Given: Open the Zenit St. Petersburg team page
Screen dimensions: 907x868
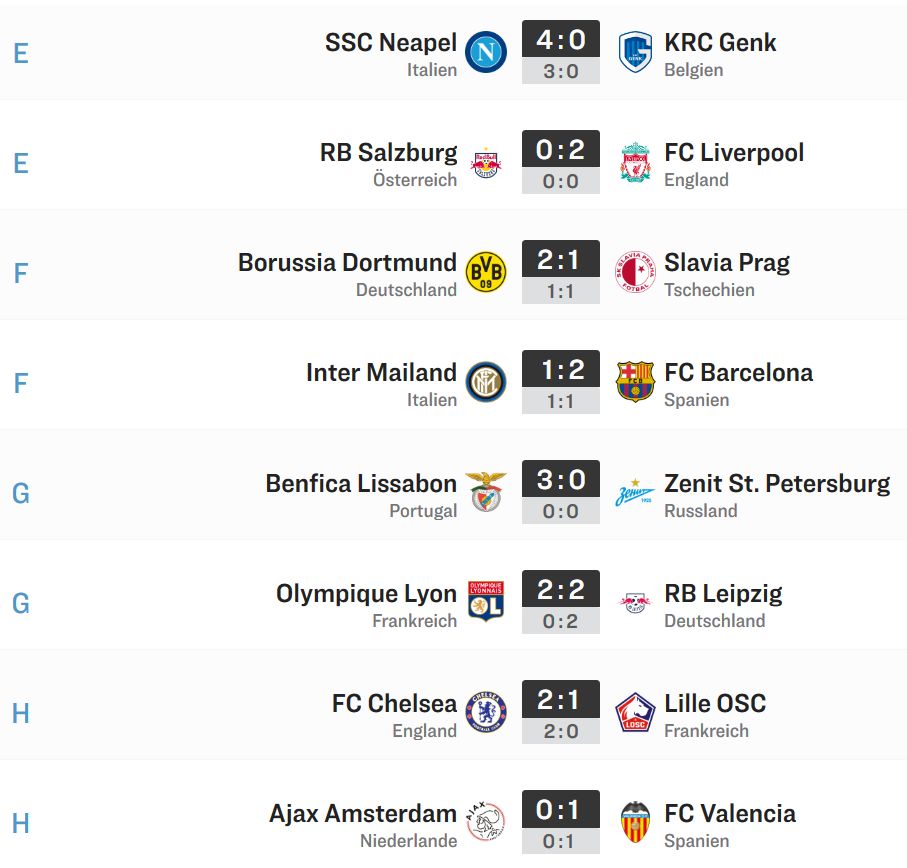Looking at the screenshot, I should pos(777,483).
